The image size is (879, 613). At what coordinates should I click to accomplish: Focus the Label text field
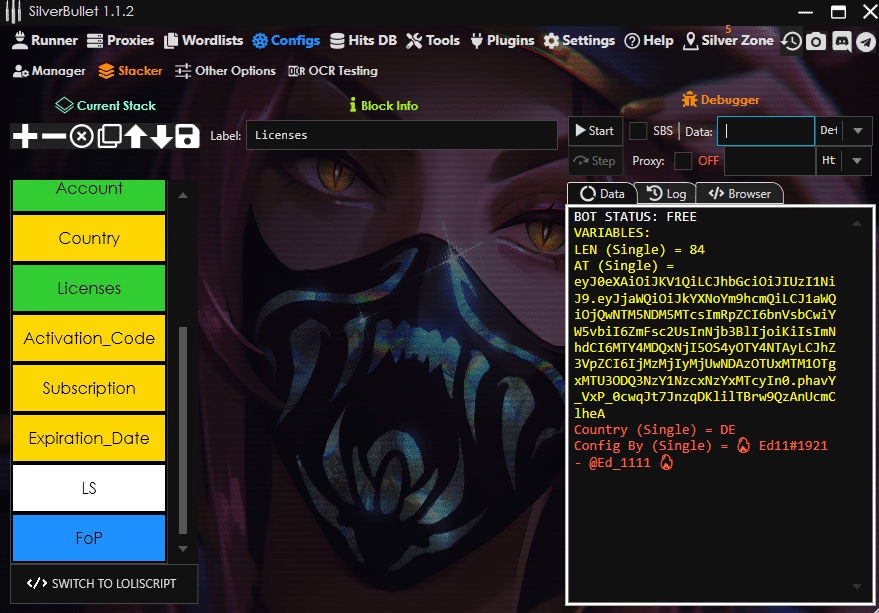click(x=402, y=135)
